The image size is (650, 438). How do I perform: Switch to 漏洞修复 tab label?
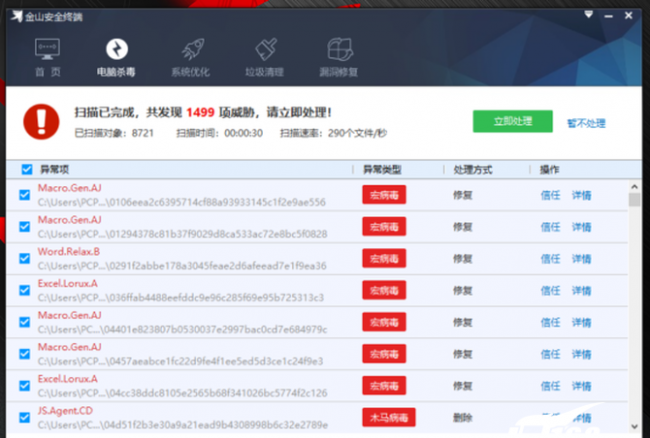pyautogui.click(x=339, y=72)
